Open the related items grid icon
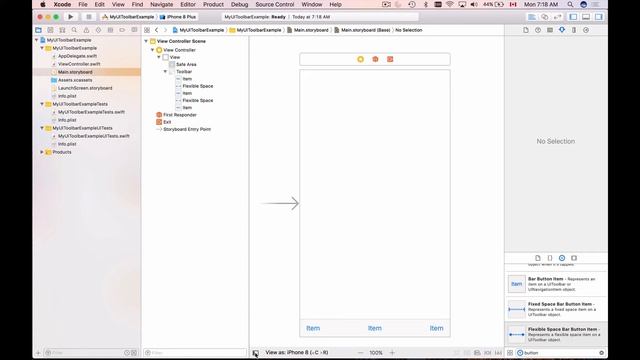The width and height of the screenshot is (640, 360). (x=147, y=30)
